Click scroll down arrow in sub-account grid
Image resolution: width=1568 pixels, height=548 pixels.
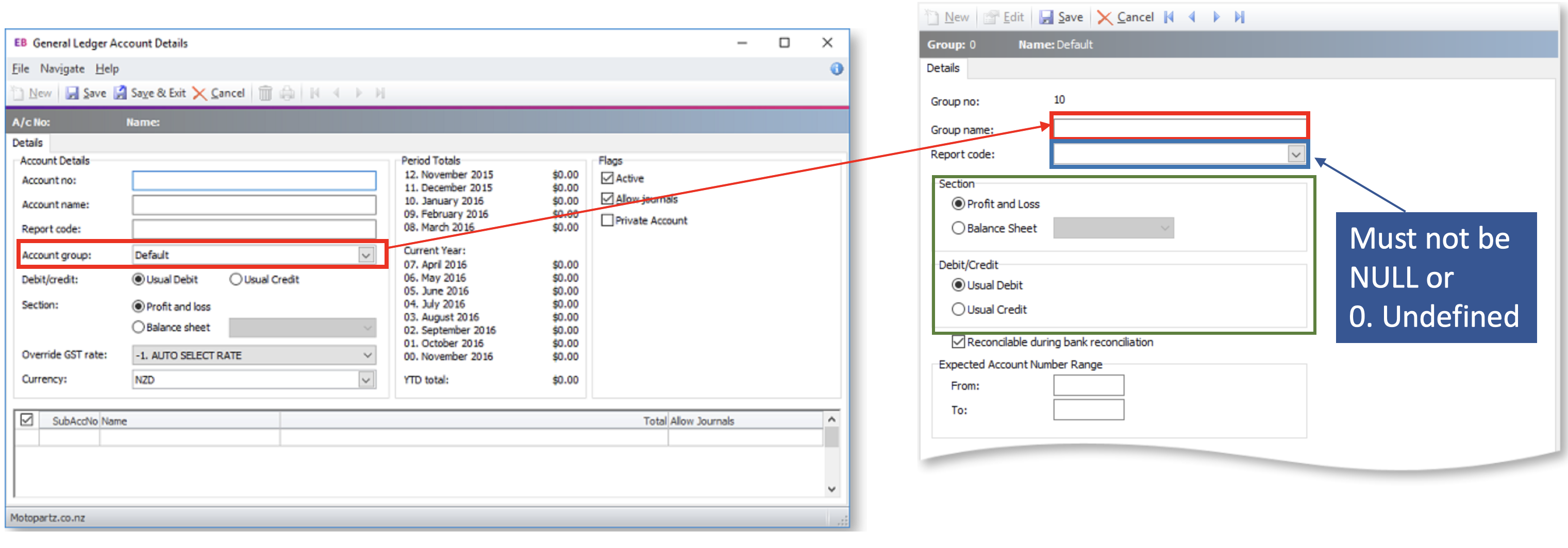(x=831, y=489)
